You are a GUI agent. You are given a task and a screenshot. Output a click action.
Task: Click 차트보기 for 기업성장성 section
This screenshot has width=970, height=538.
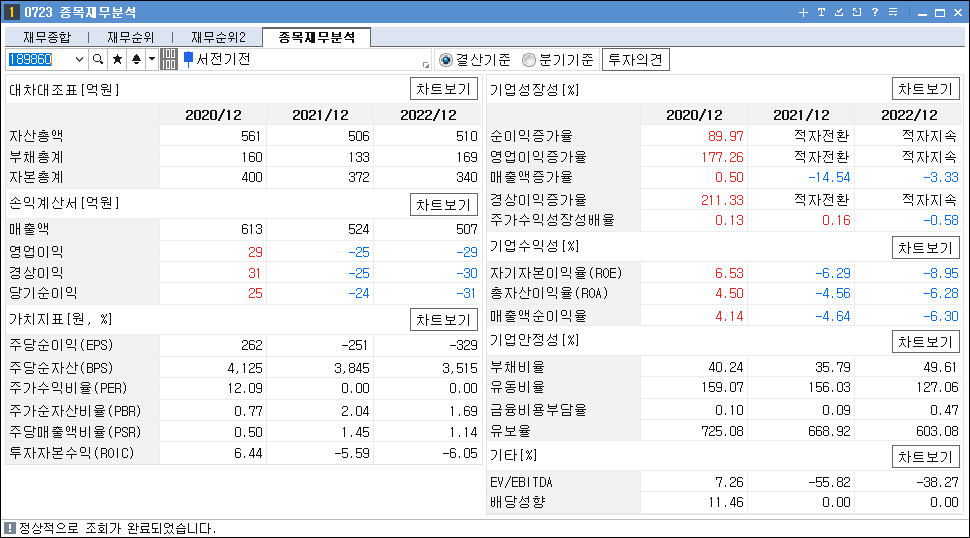[925, 89]
